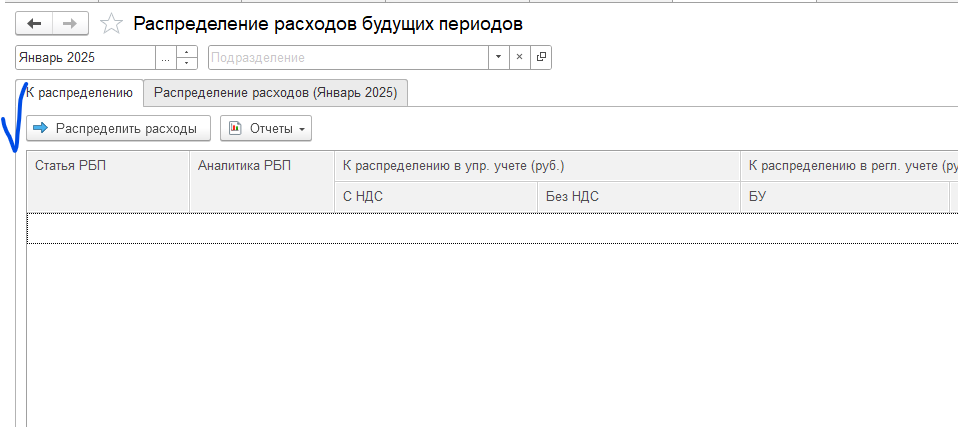Clear the Подразделение field with the X button
Image resolution: width=958 pixels, height=427 pixels.
519,58
